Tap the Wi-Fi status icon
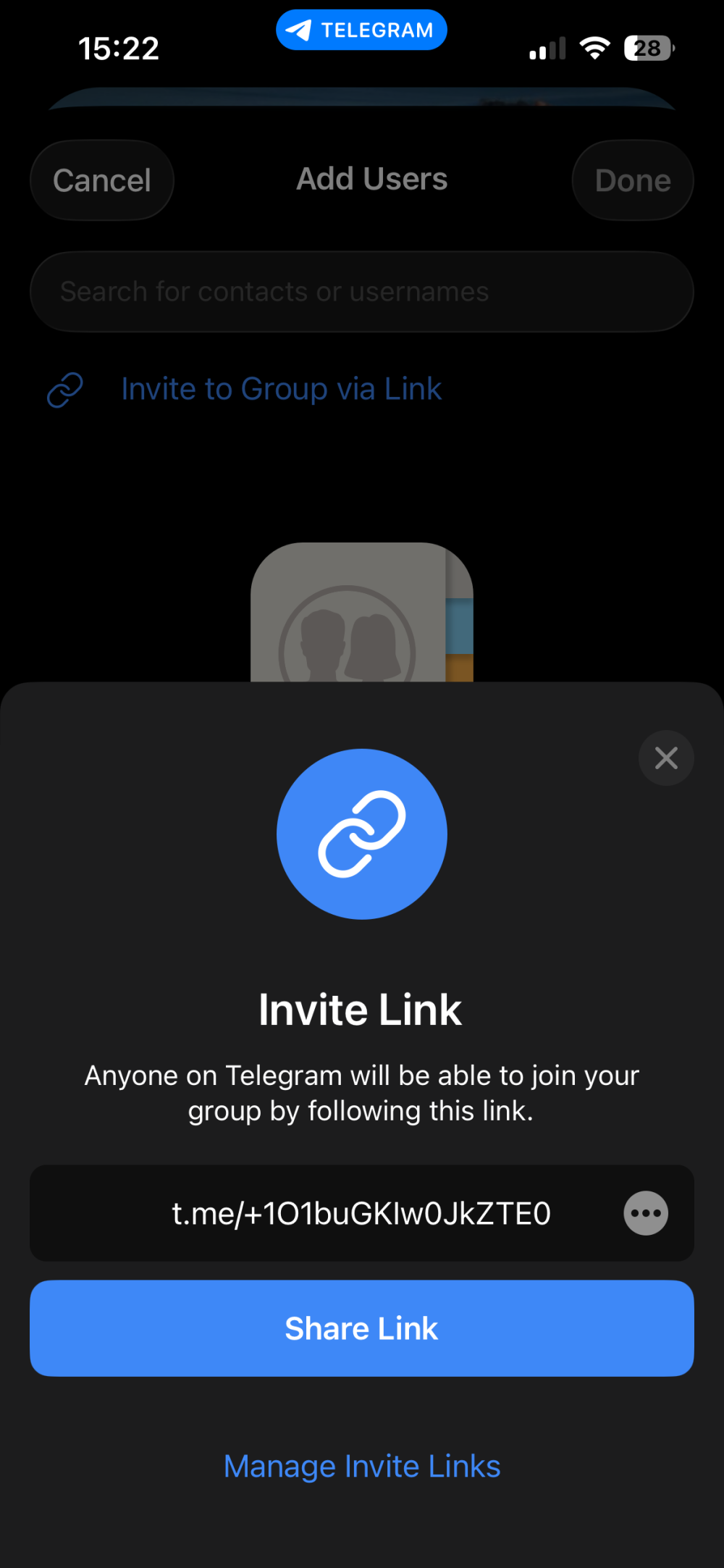 coord(594,49)
